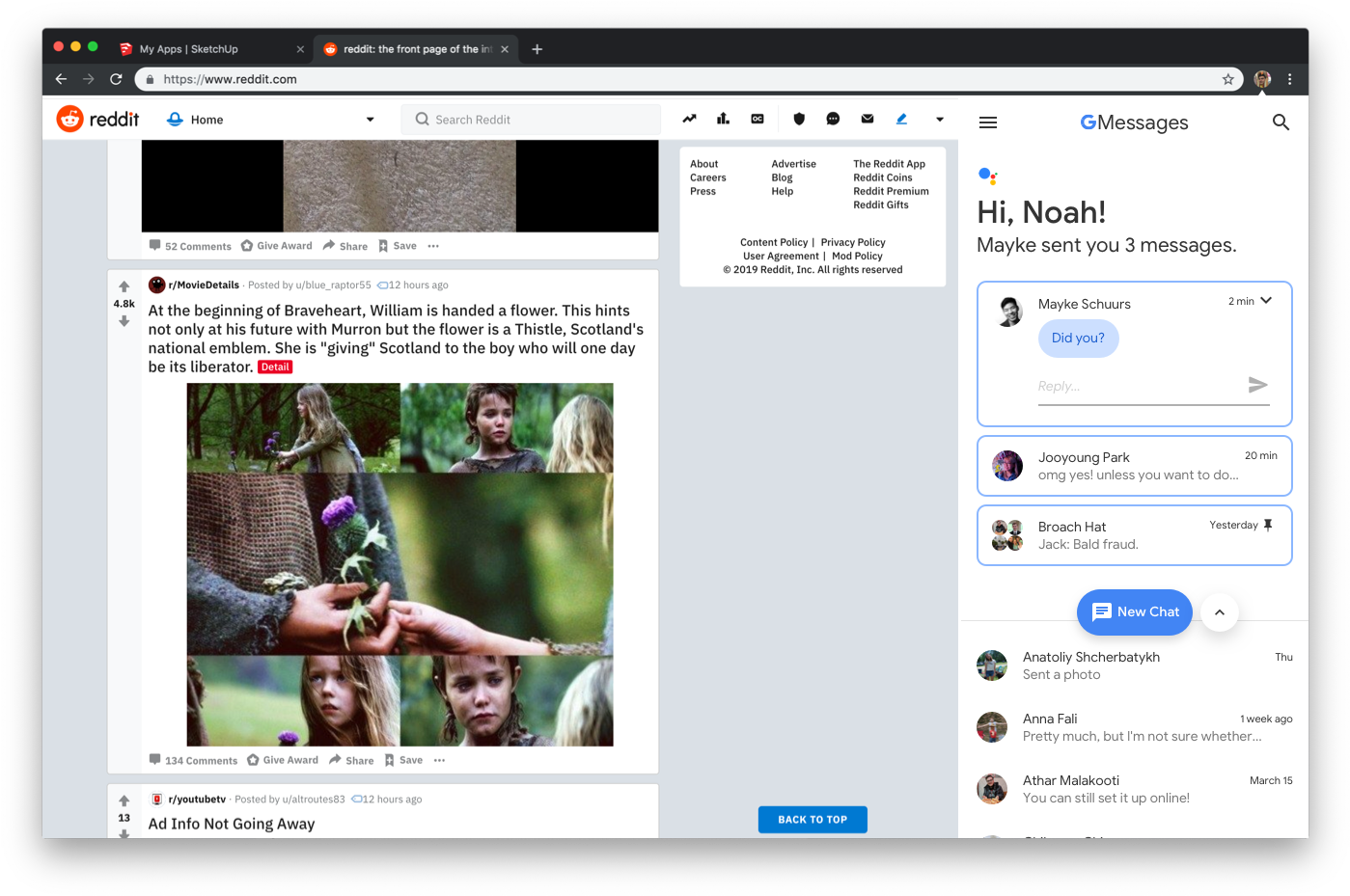Create a post with the pencil icon
The image size is (1350, 896).
(901, 119)
